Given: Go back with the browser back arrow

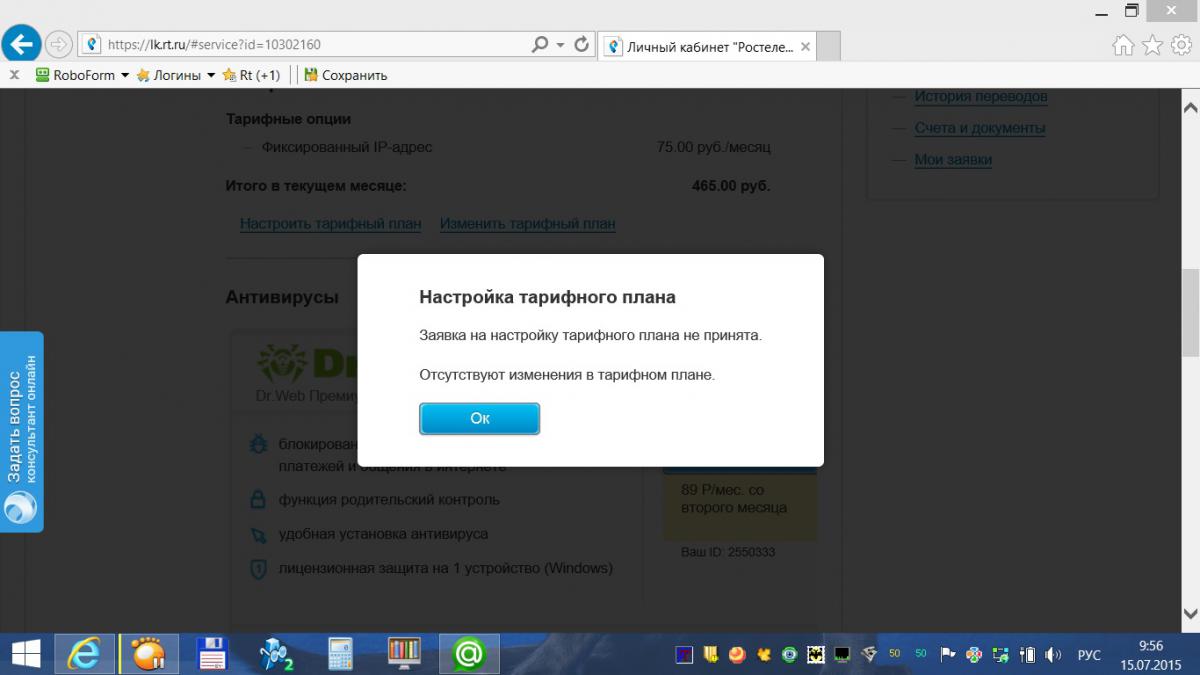Looking at the screenshot, I should 22,44.
